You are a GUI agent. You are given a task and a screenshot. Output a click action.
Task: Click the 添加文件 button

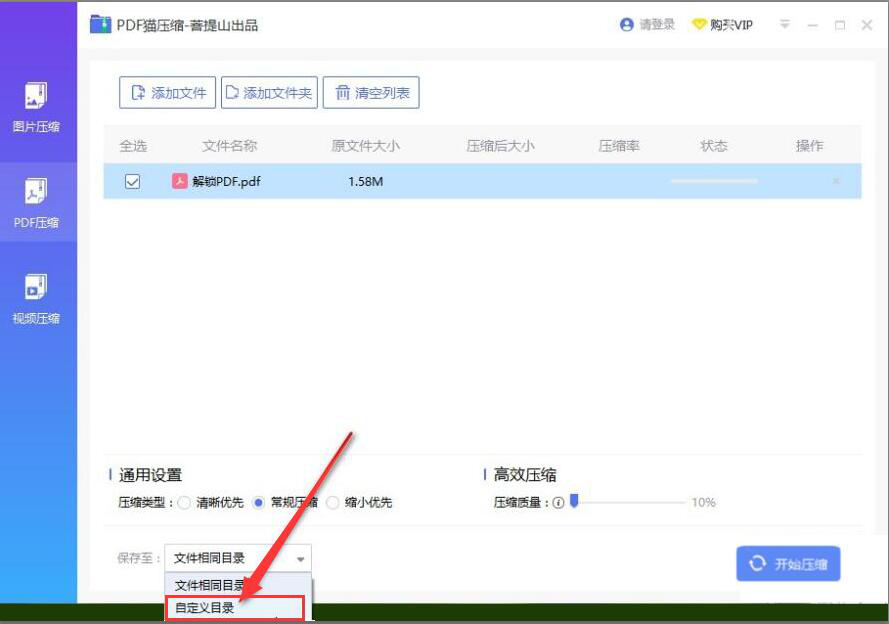click(167, 92)
